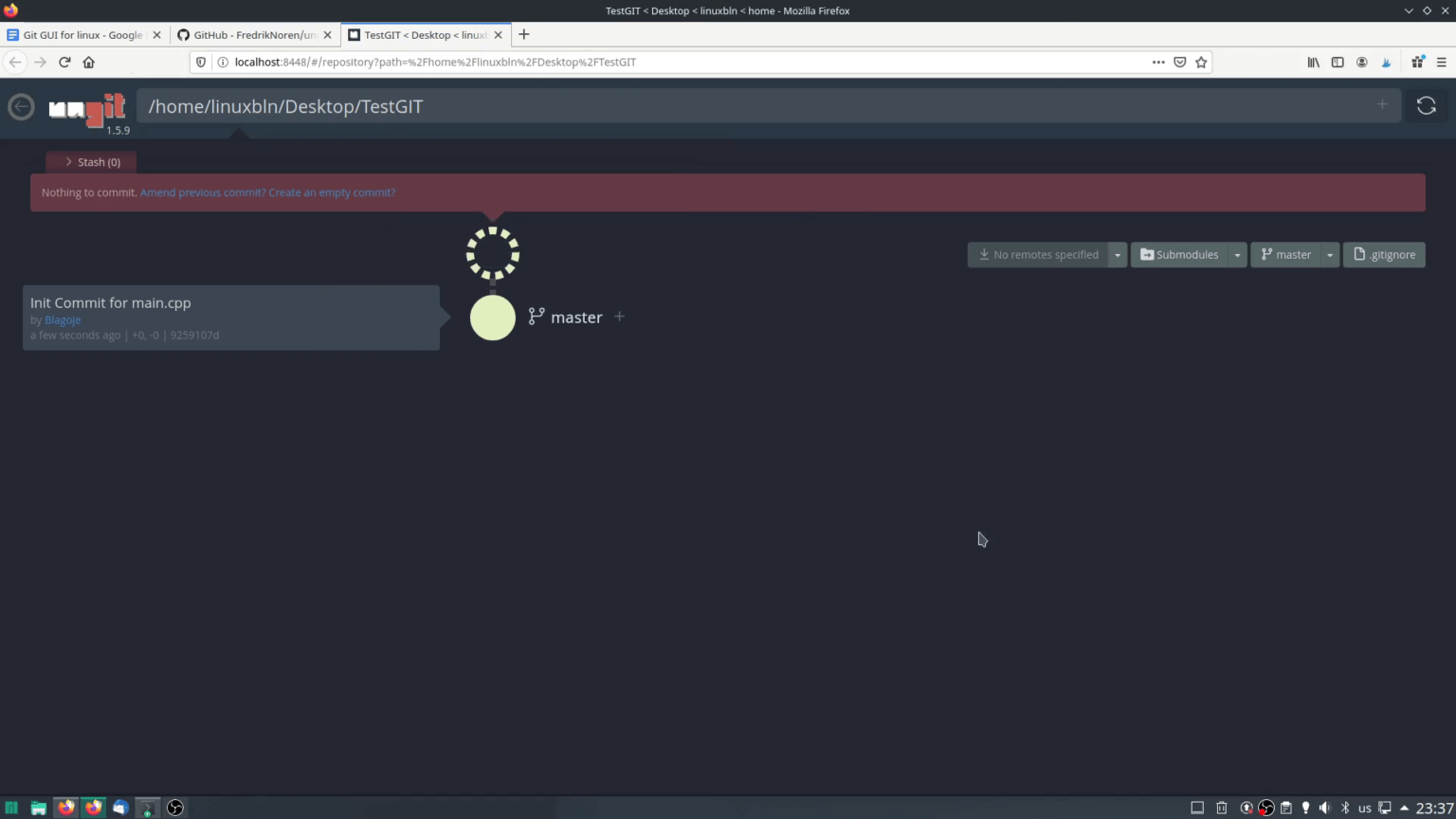Open OBS Studio from taskbar
The height and width of the screenshot is (819, 1456).
point(175,808)
